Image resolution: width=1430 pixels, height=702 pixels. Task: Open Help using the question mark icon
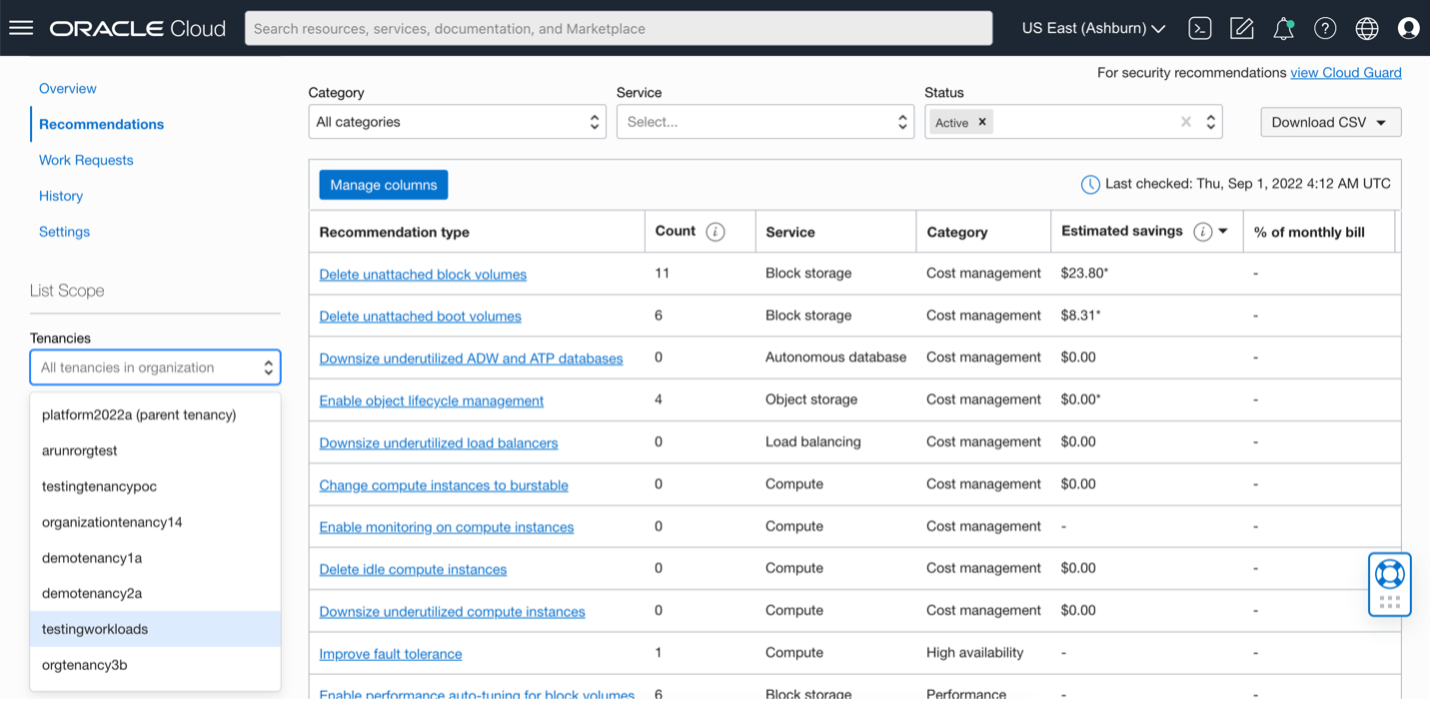coord(1325,28)
